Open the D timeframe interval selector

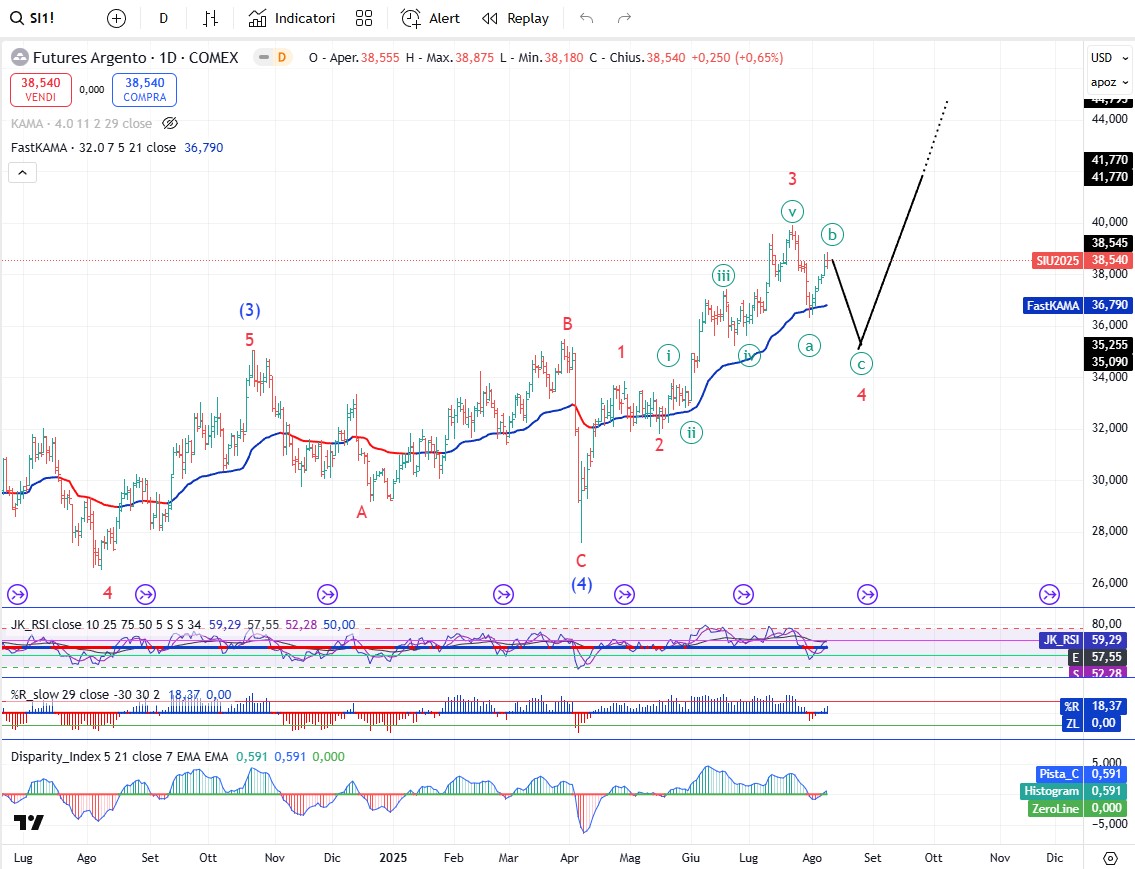pos(163,18)
